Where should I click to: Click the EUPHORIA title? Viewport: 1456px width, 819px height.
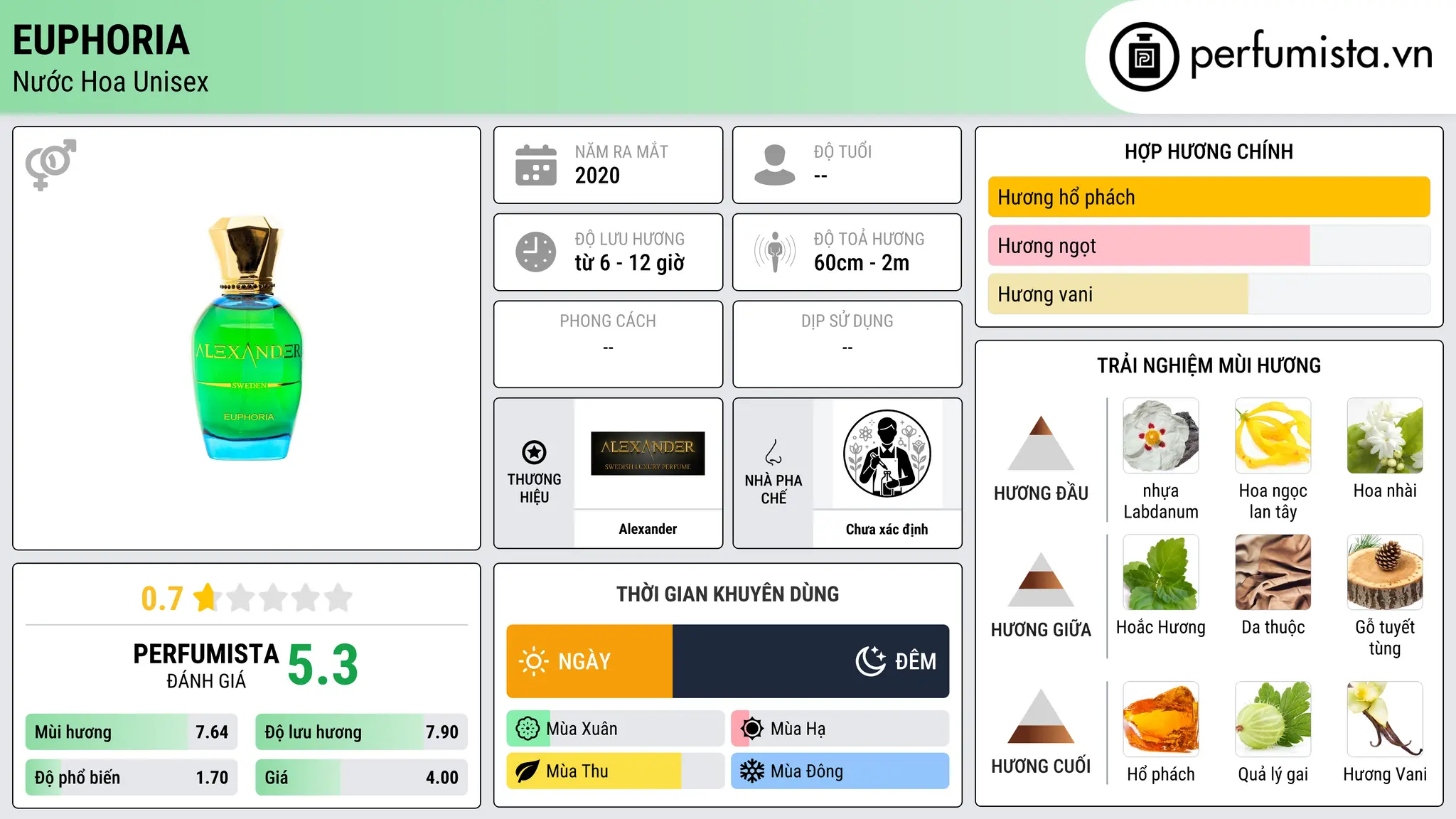[101, 40]
